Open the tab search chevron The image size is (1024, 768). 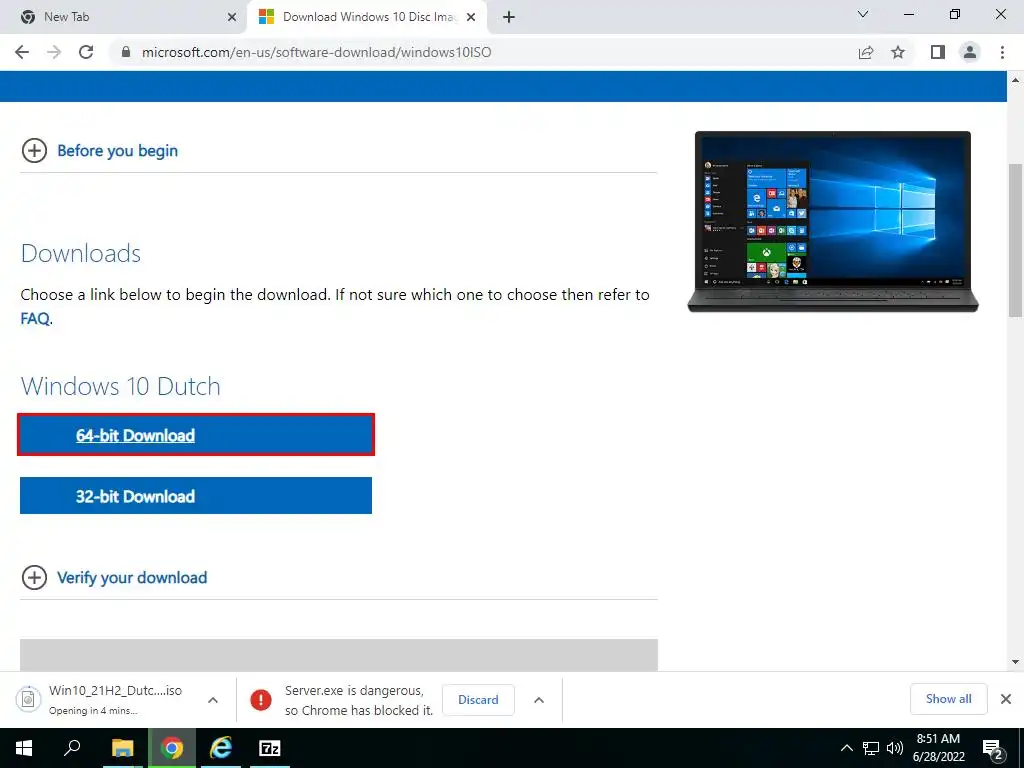(x=863, y=14)
